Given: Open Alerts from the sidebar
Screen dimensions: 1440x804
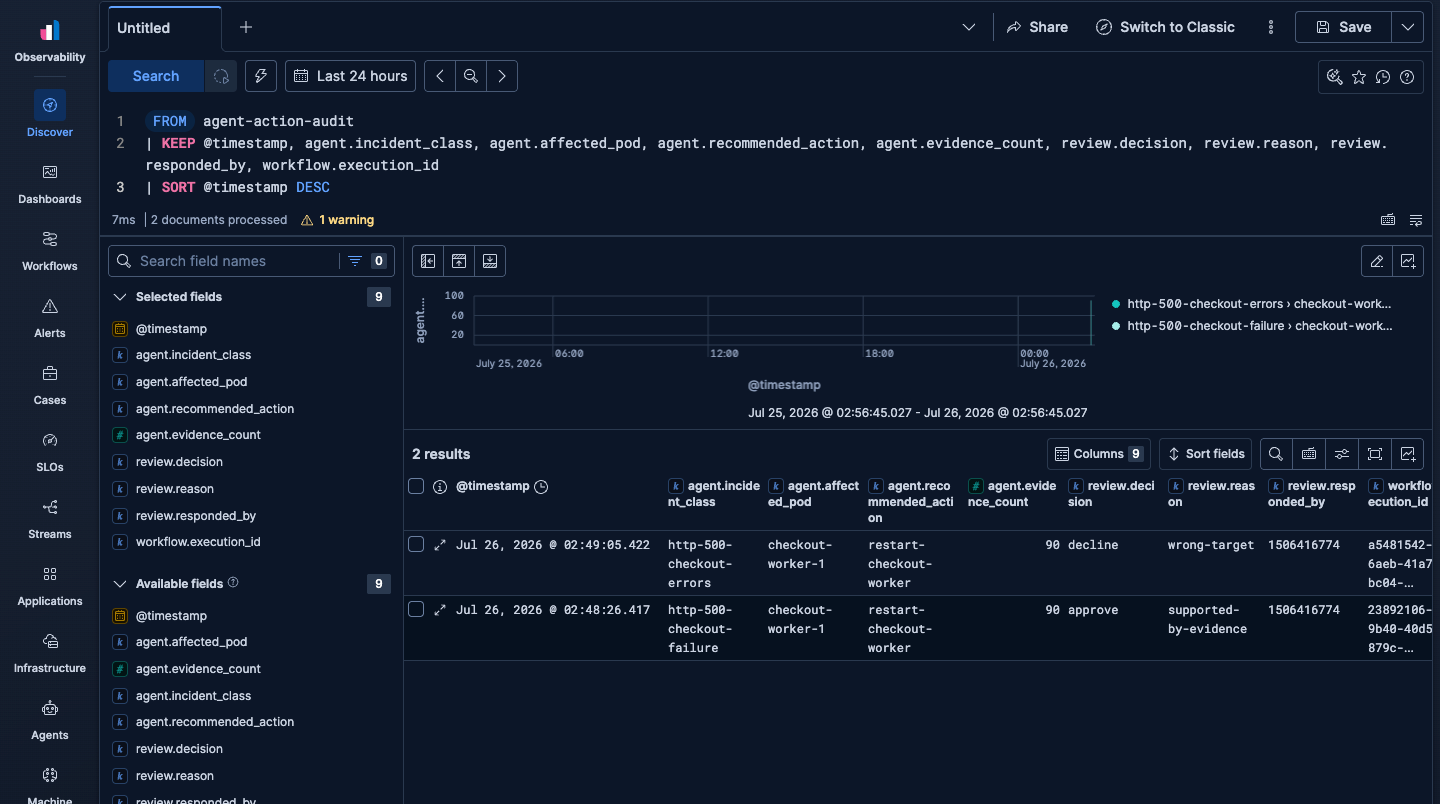Looking at the screenshot, I should coord(50,316).
